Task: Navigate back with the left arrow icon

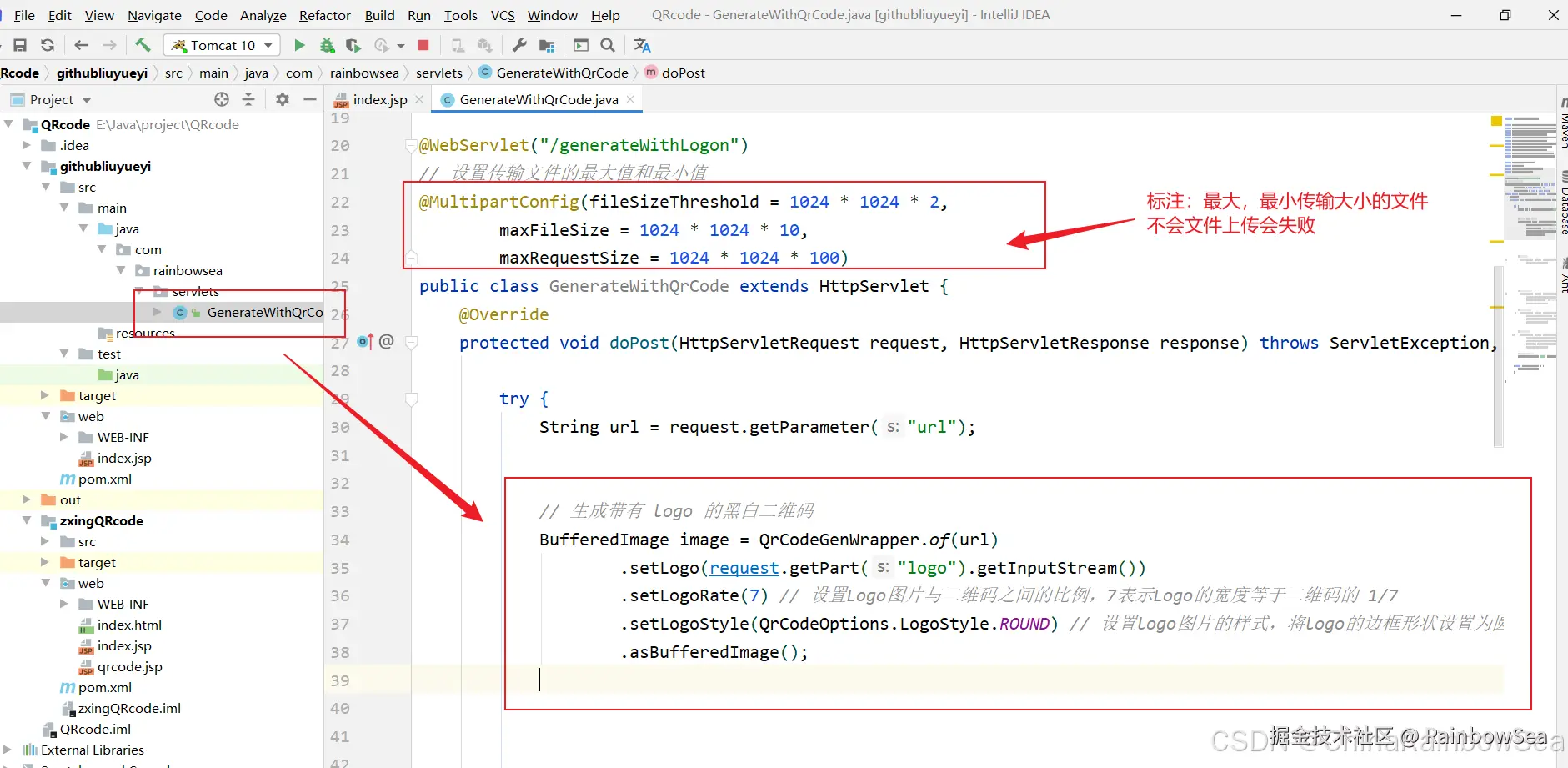Action: point(81,45)
